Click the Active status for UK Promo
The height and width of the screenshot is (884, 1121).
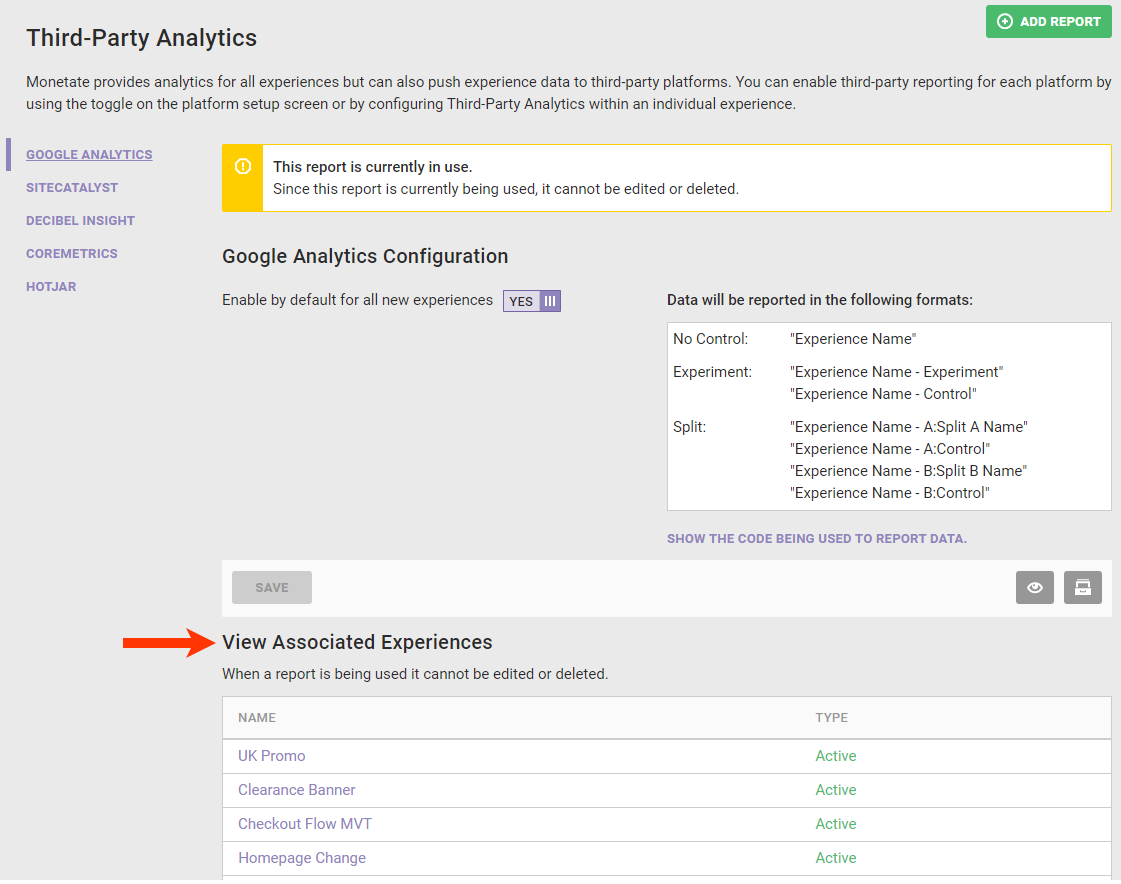[836, 756]
